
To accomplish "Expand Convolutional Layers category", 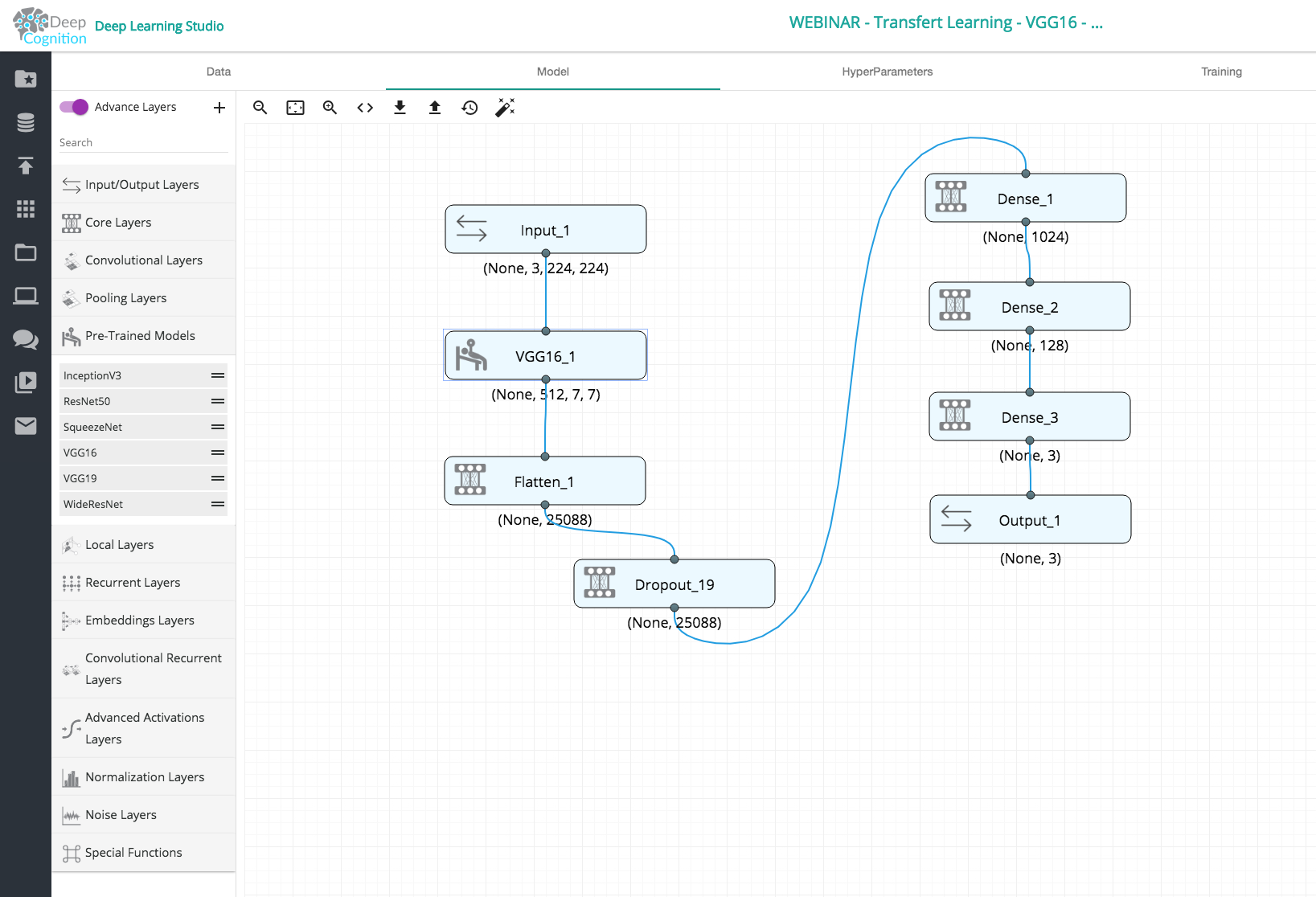I will click(144, 260).
